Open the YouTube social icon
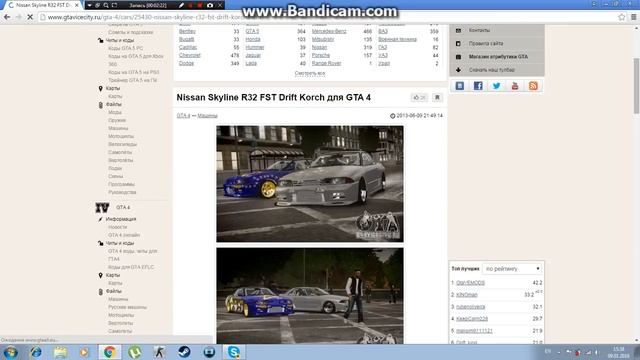Image resolution: width=640 pixels, height=360 pixels. point(515,86)
